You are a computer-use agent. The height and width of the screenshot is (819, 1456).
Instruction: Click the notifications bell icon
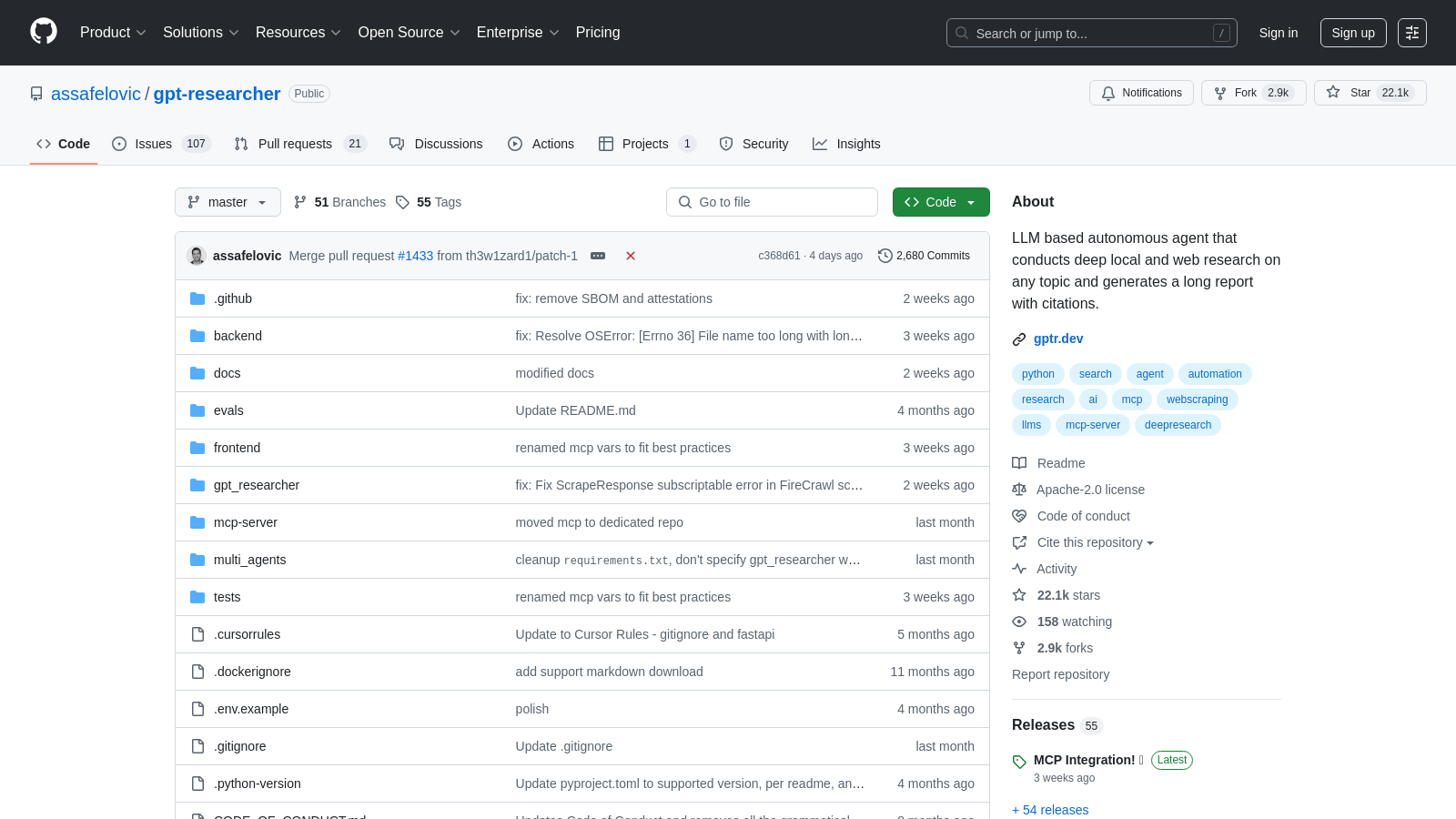click(x=1108, y=93)
